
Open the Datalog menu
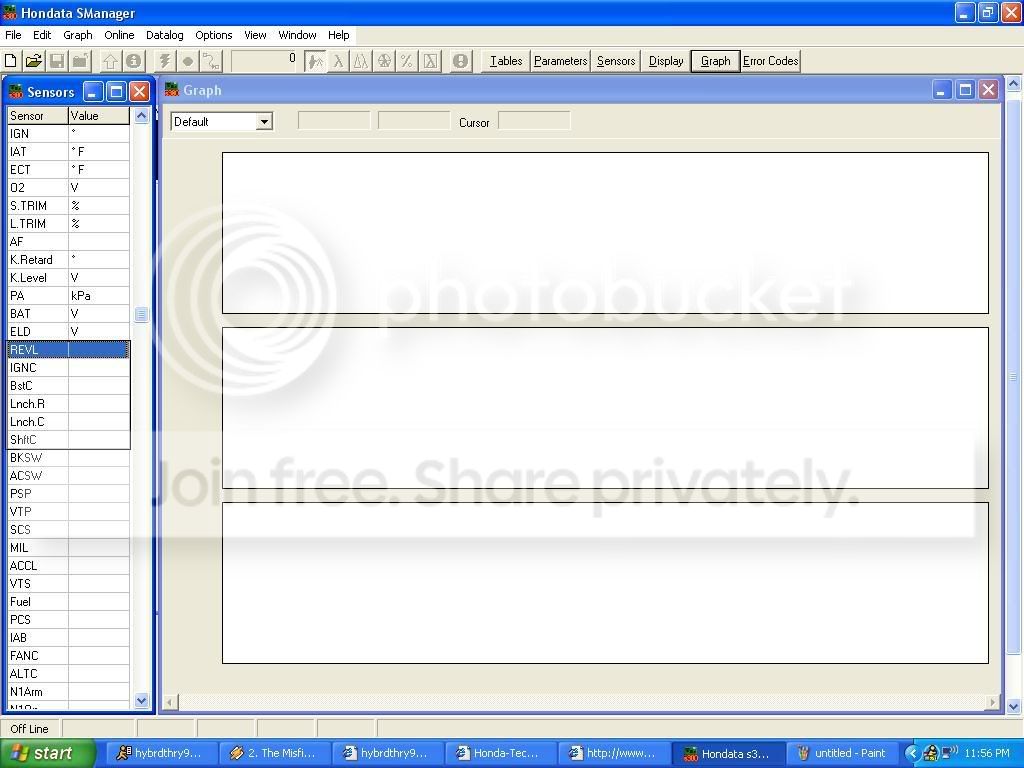(164, 35)
